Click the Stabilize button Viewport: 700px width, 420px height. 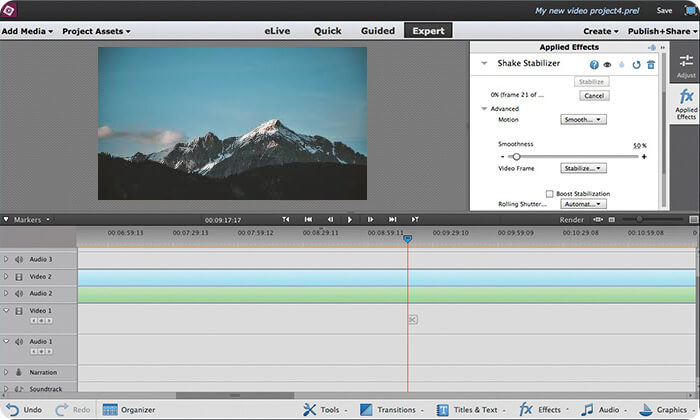click(591, 82)
